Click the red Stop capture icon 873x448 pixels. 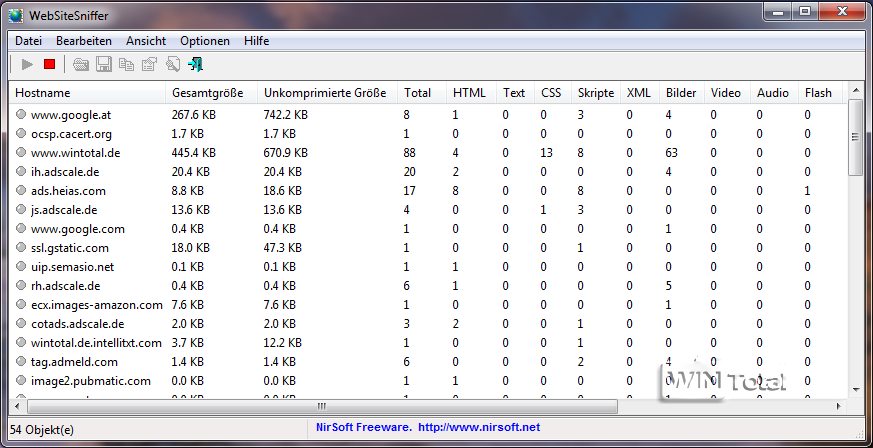point(50,65)
